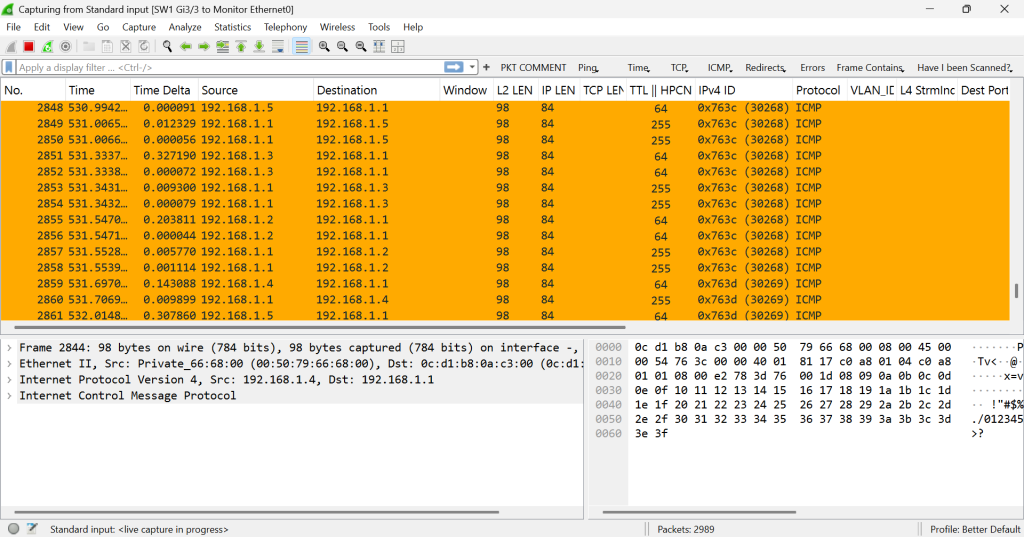Restart the current capture
Viewport: 1024px width, 537px height.
pos(47,46)
